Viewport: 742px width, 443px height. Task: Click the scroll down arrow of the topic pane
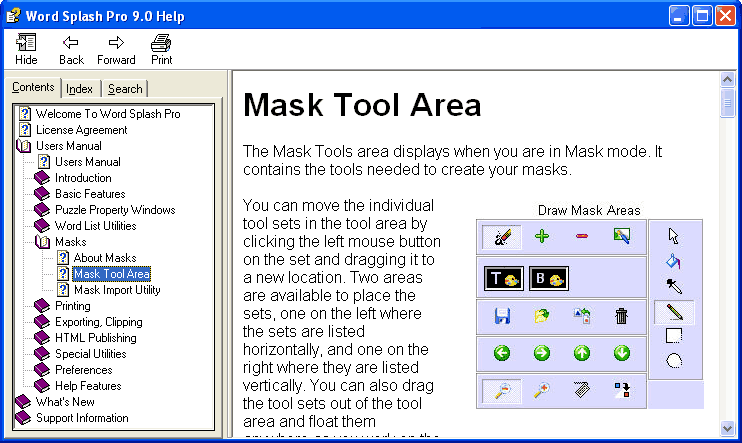[727, 429]
